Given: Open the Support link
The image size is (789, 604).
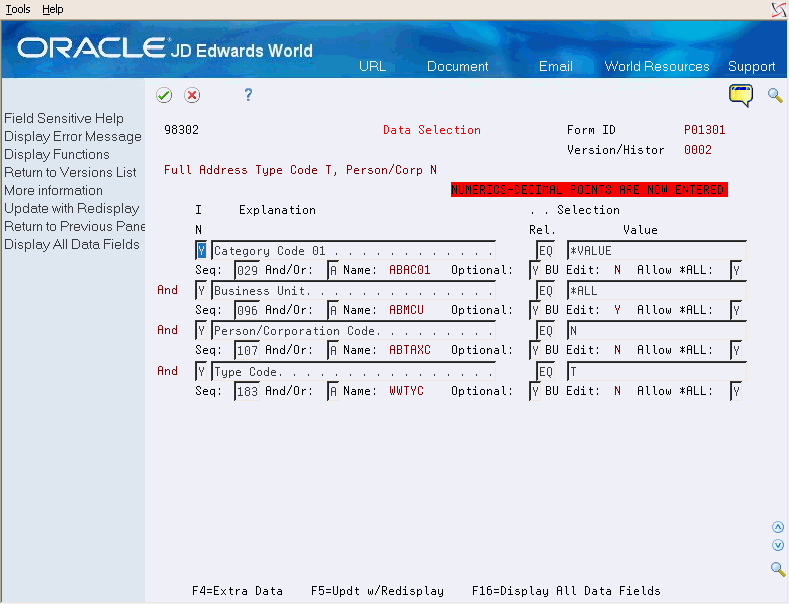Looking at the screenshot, I should coord(751,66).
